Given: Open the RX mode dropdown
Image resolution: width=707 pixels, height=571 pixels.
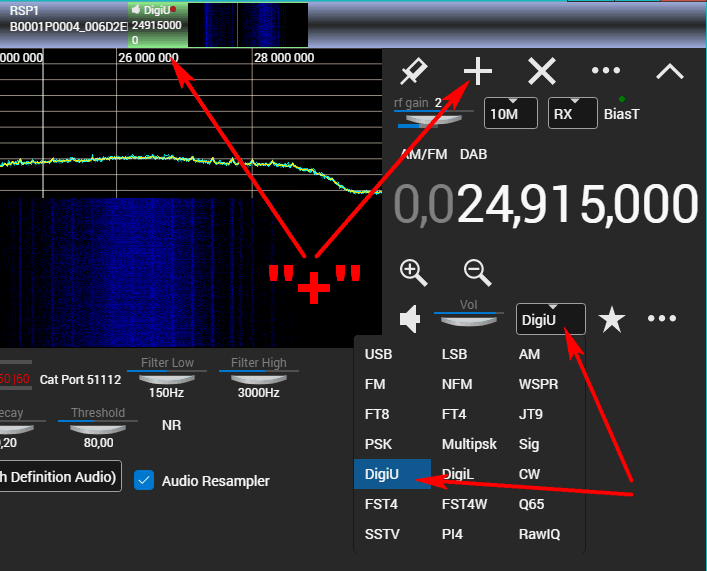Looking at the screenshot, I should pyautogui.click(x=572, y=113).
